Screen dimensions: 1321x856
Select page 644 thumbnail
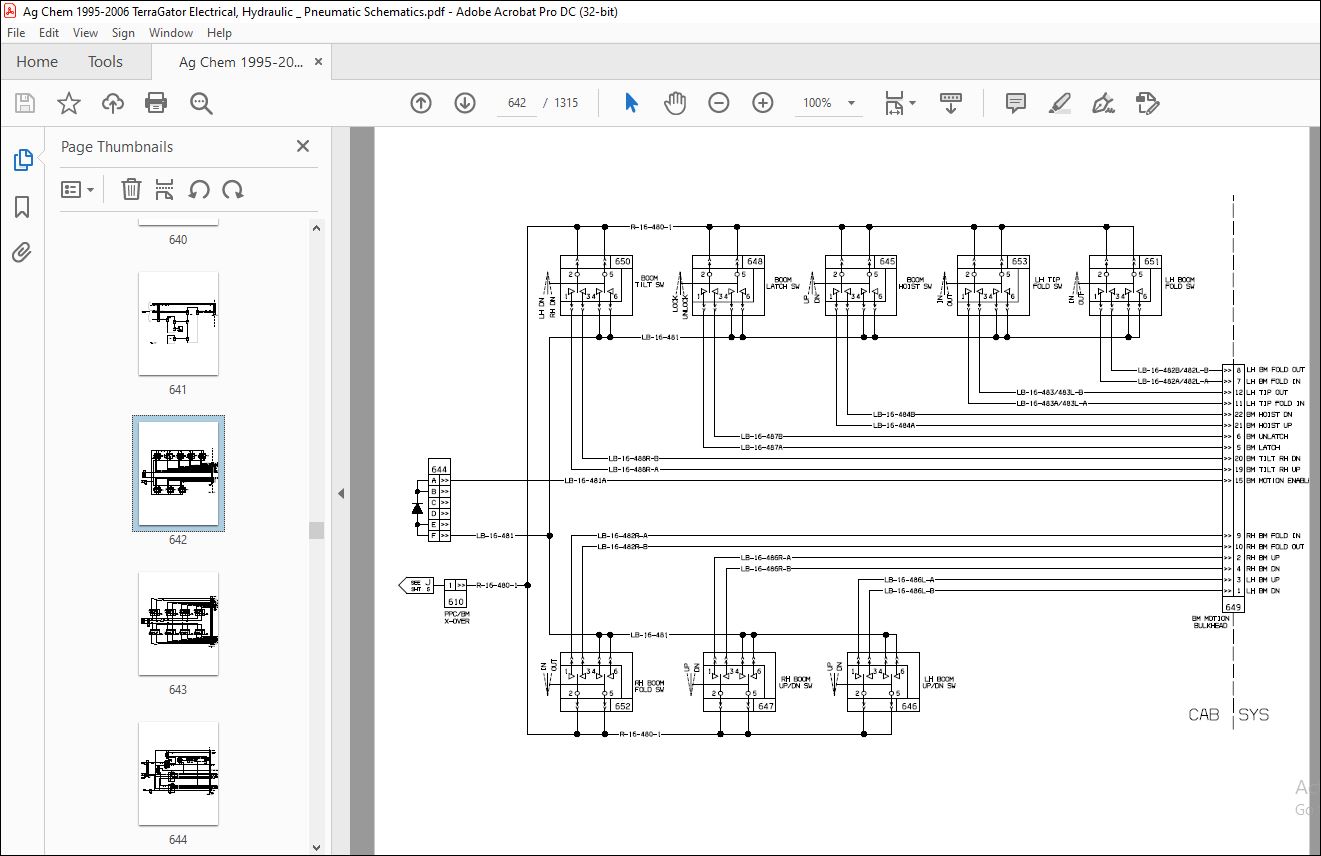tap(178, 773)
